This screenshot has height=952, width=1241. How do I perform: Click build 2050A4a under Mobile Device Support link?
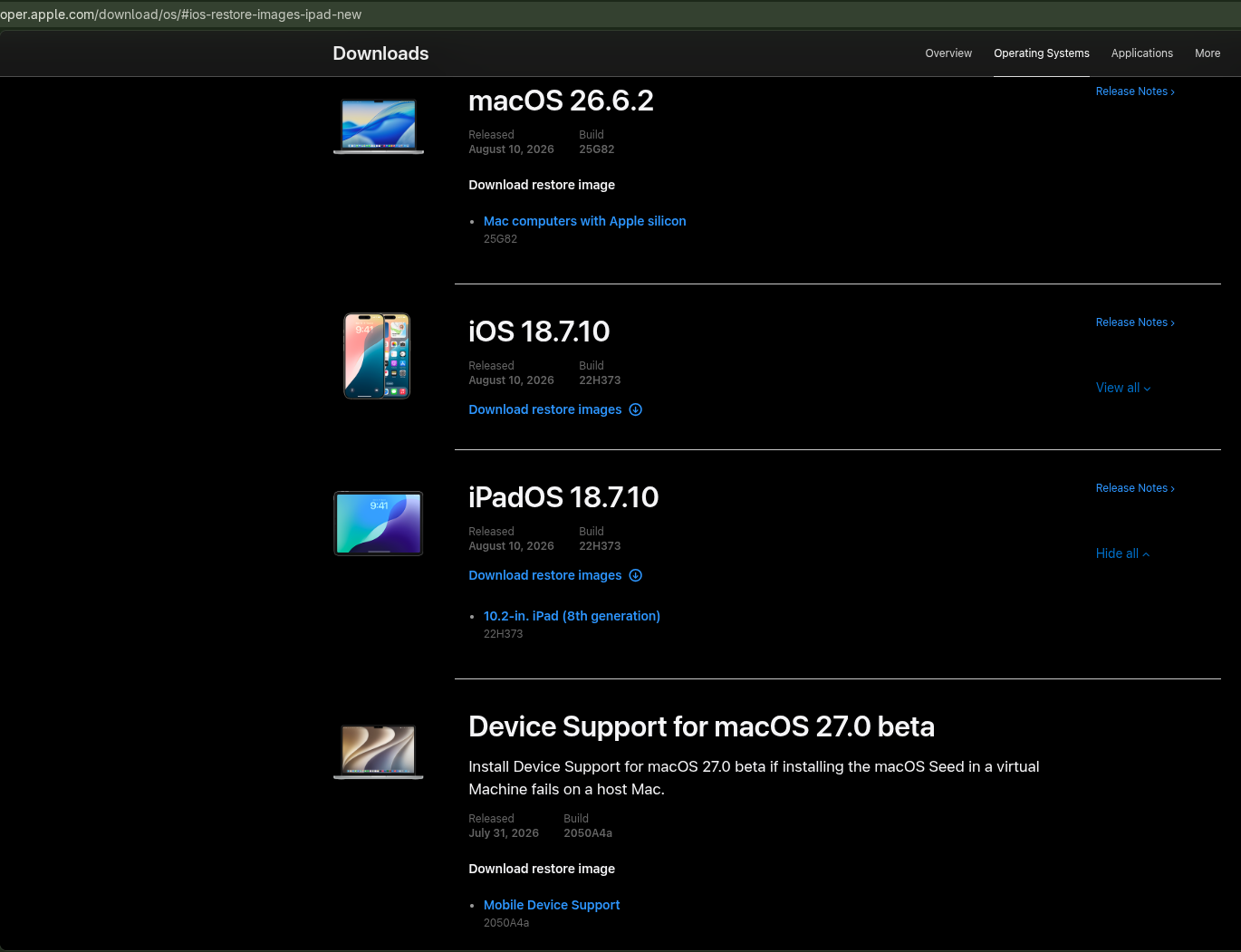(506, 923)
